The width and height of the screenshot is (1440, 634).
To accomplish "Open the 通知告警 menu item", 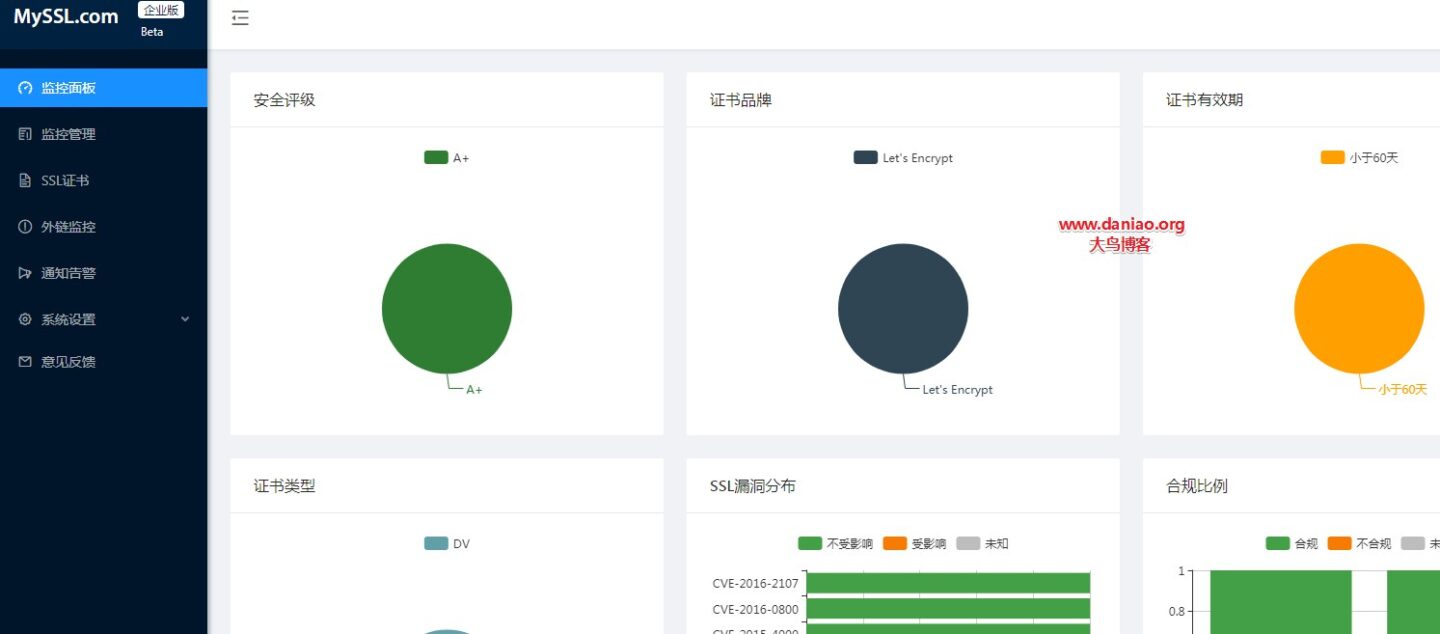I will tap(104, 273).
